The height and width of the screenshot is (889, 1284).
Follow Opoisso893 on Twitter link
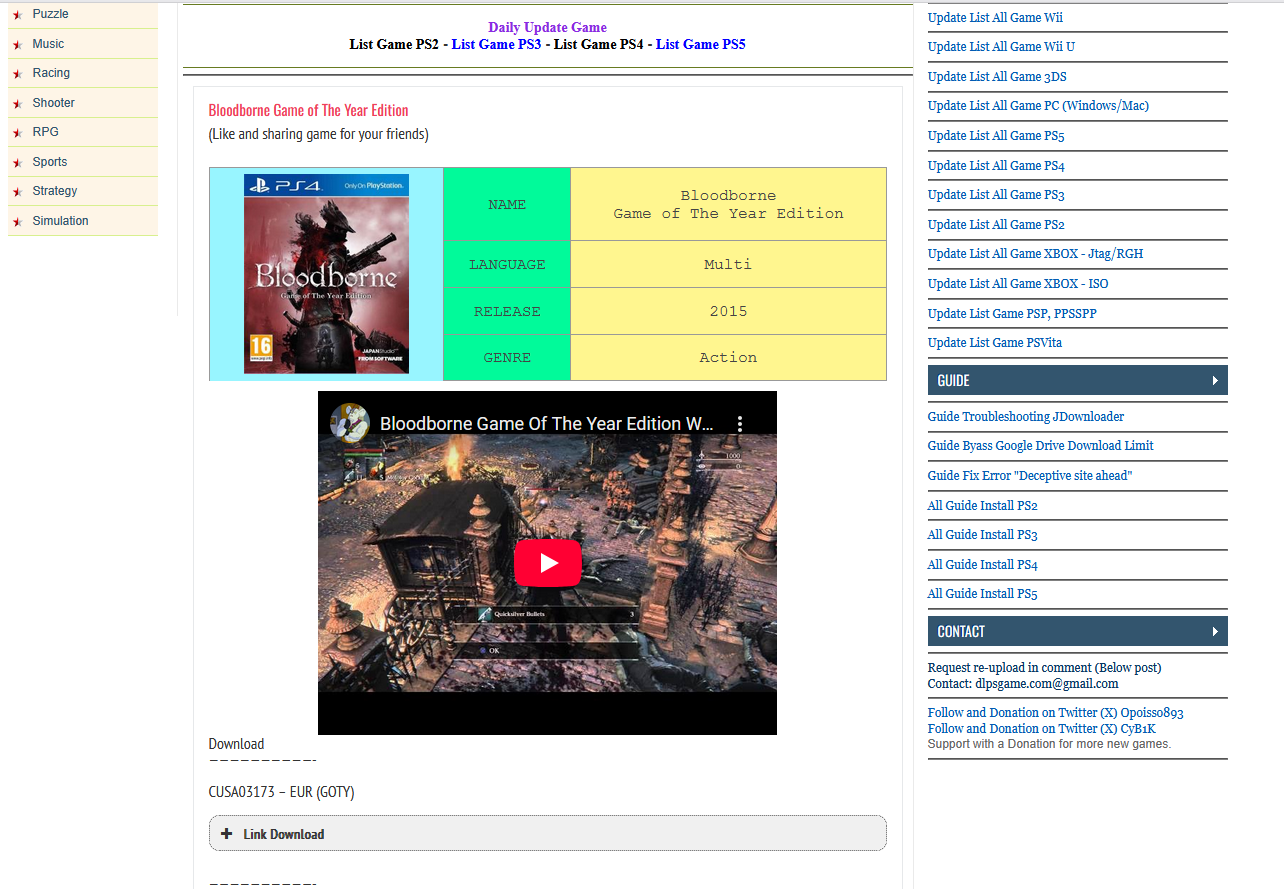[x=1055, y=713]
